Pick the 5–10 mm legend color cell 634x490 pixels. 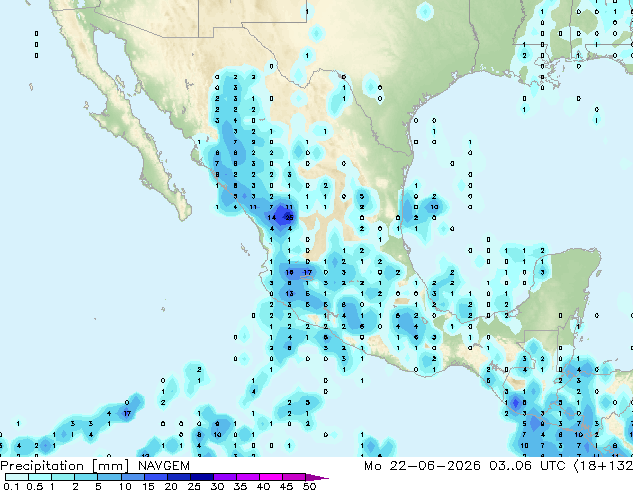pos(109,477)
